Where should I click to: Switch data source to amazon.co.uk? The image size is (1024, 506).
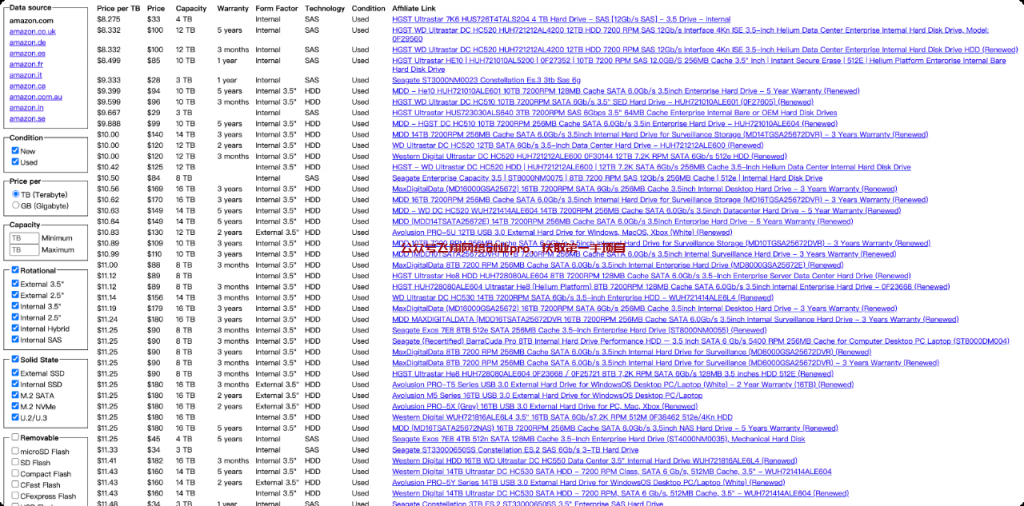(x=32, y=31)
